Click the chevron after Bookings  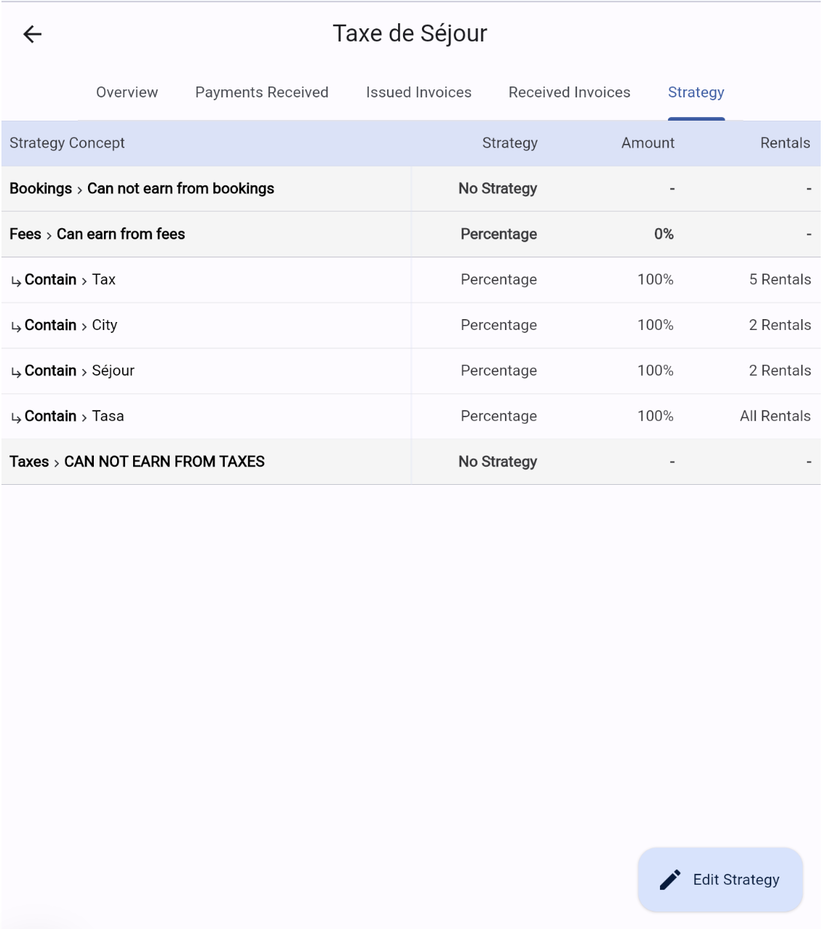click(78, 188)
